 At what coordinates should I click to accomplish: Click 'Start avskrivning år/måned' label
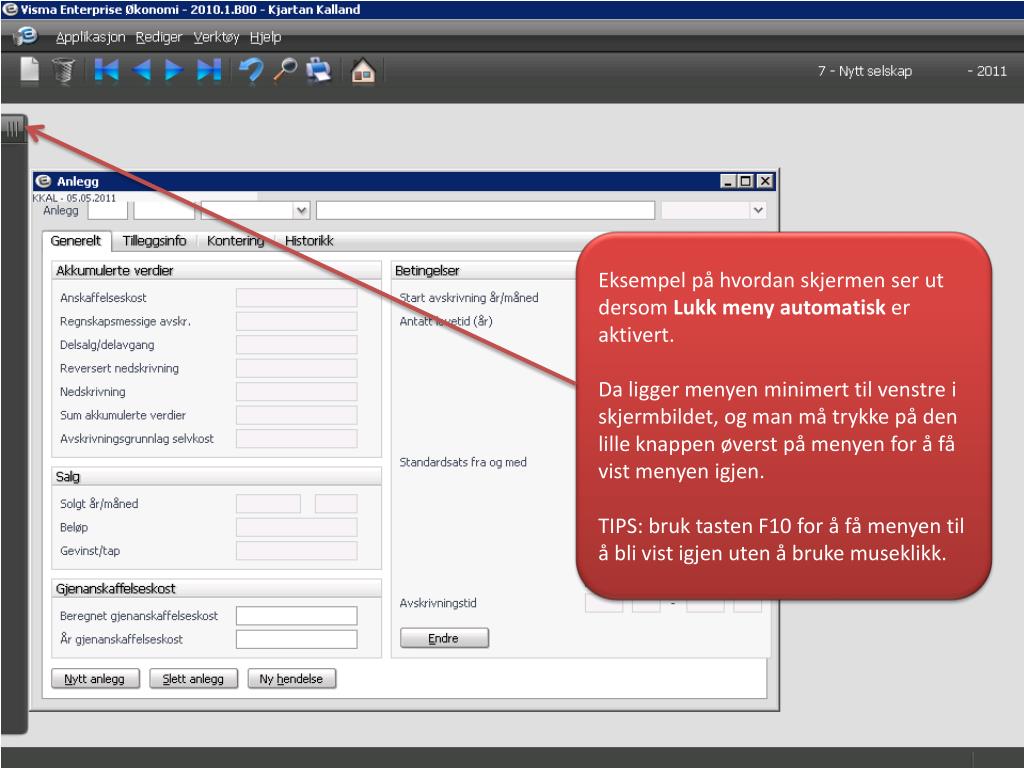(x=469, y=297)
